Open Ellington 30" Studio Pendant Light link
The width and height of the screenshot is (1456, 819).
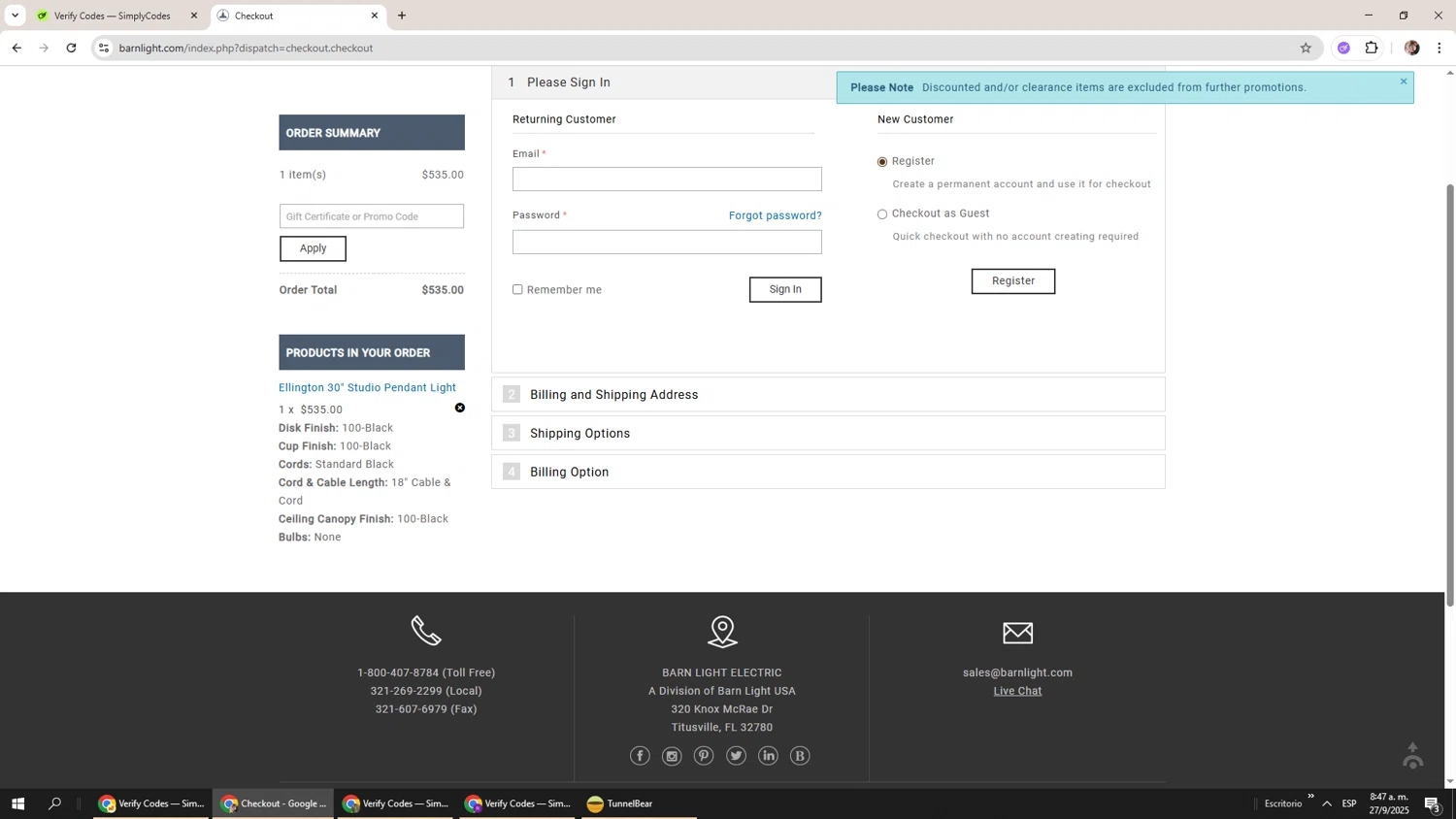(x=367, y=387)
